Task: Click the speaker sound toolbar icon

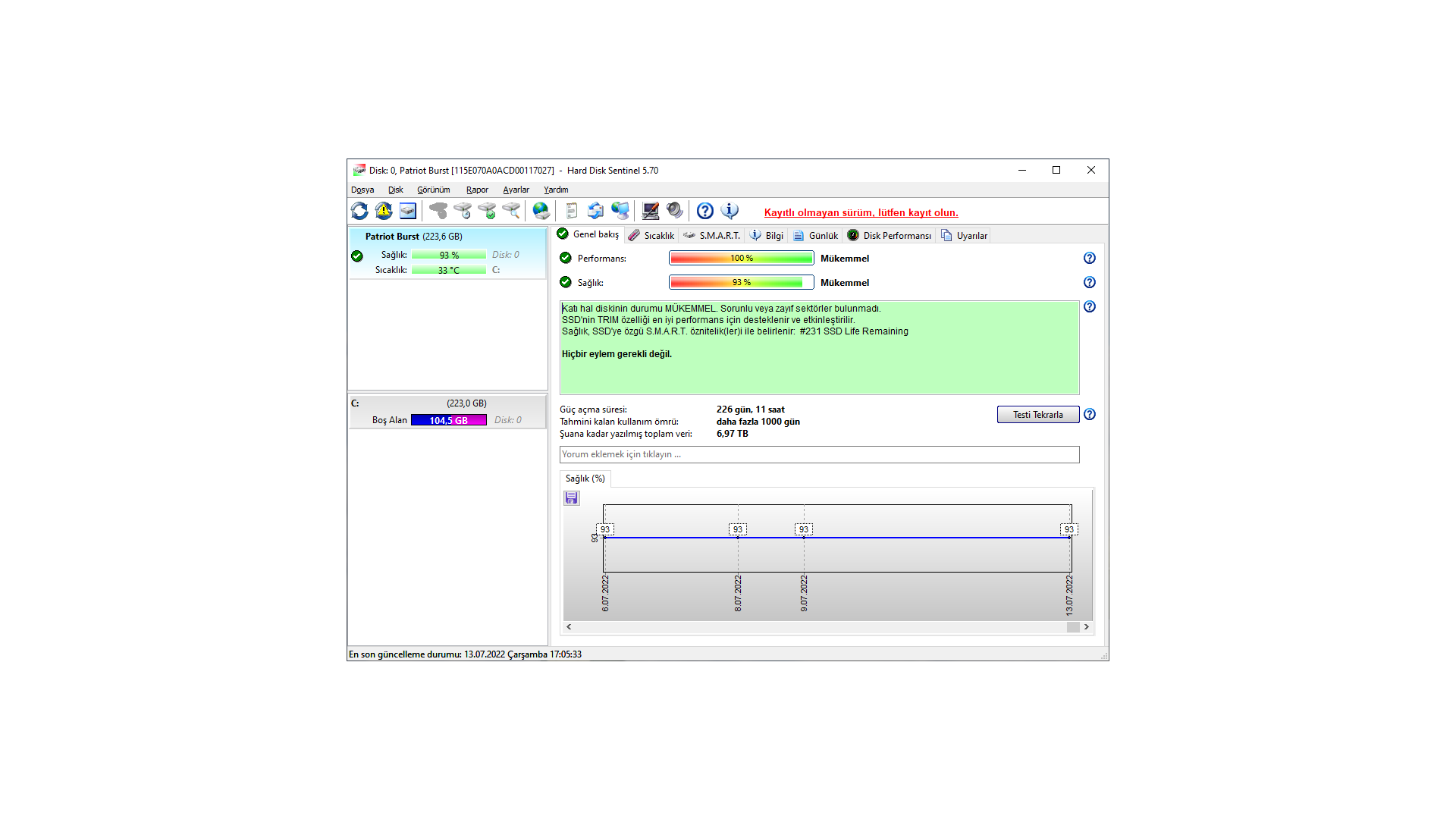Action: point(674,211)
